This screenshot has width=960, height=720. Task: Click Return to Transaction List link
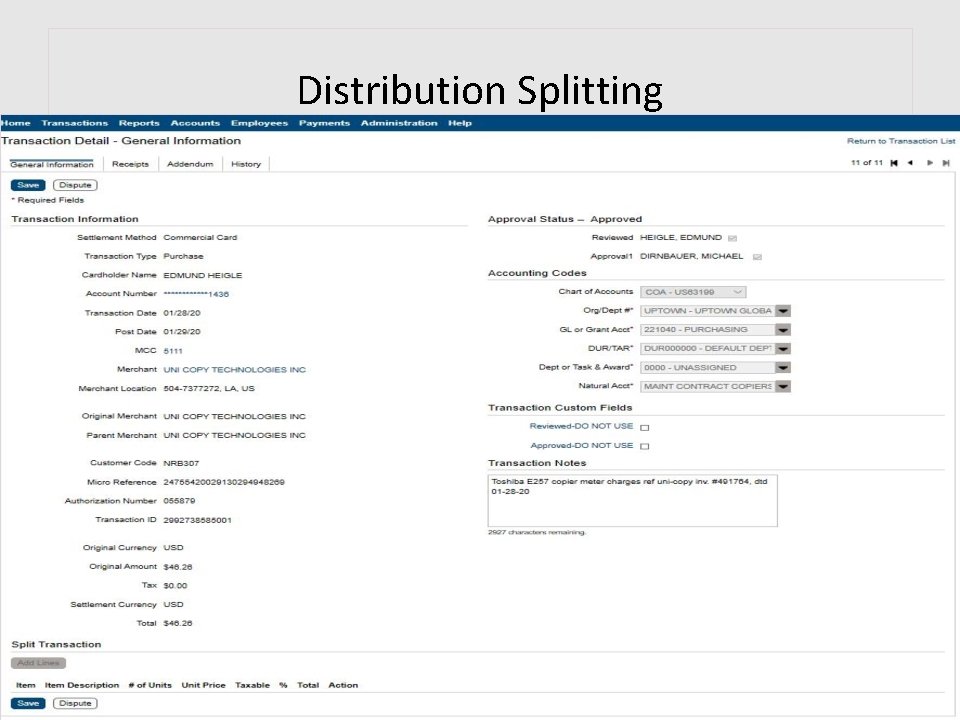899,141
